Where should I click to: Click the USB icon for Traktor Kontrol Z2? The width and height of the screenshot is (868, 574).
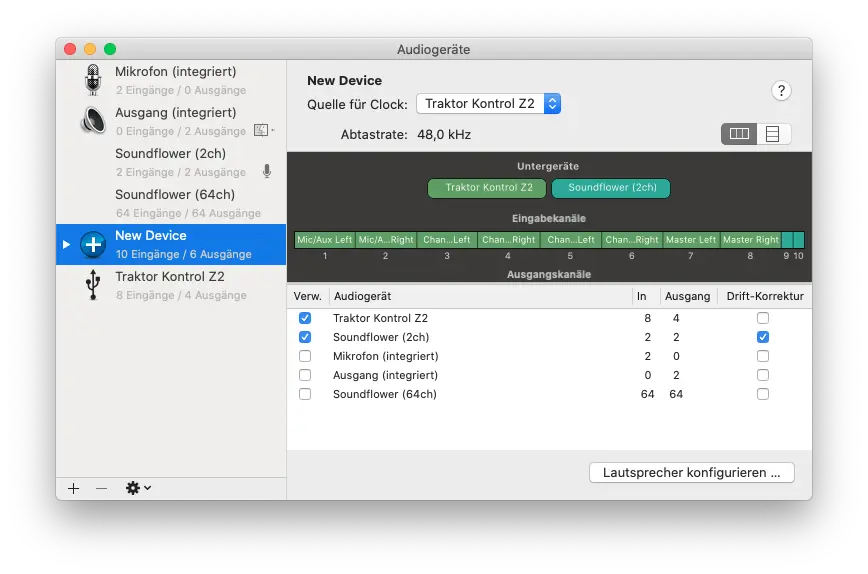click(93, 285)
